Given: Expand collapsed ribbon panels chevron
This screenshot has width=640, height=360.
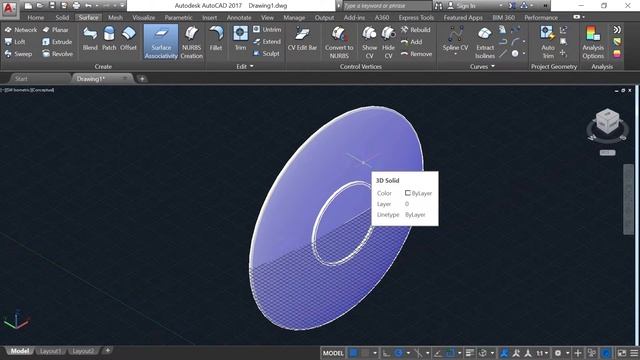Looking at the screenshot, I should pos(617,29).
